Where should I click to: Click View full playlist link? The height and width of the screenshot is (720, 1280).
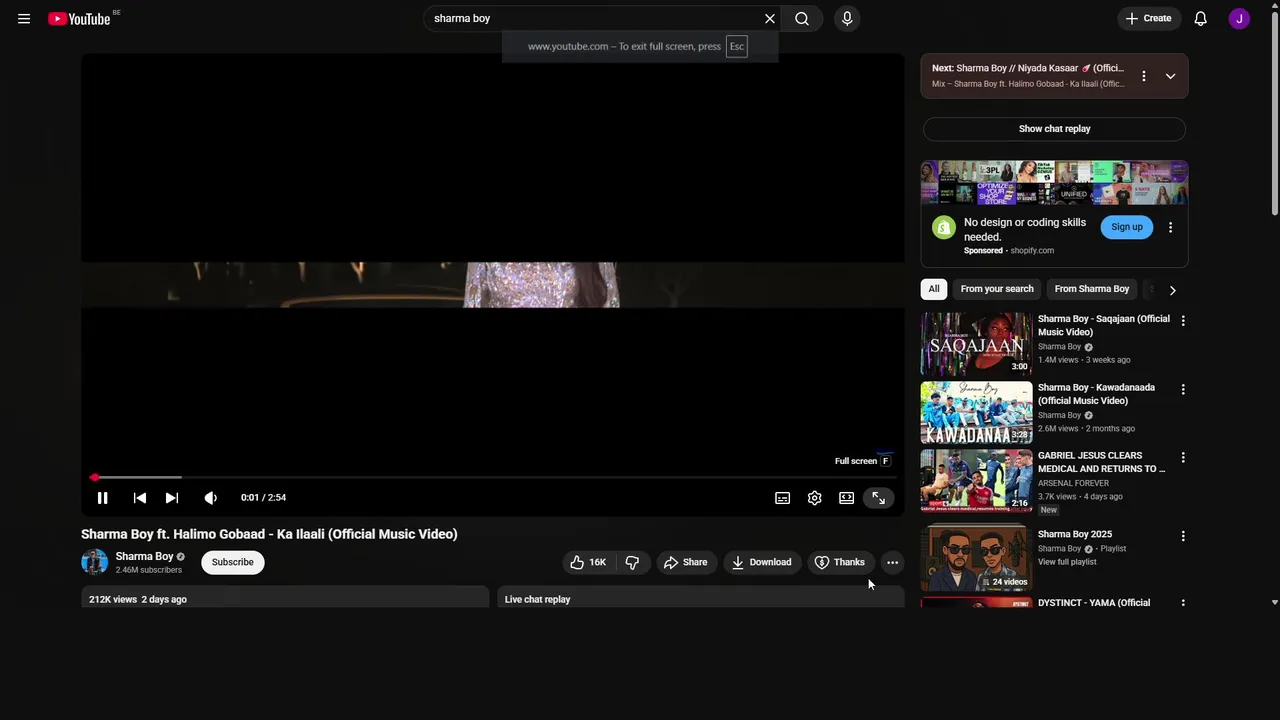[1067, 563]
